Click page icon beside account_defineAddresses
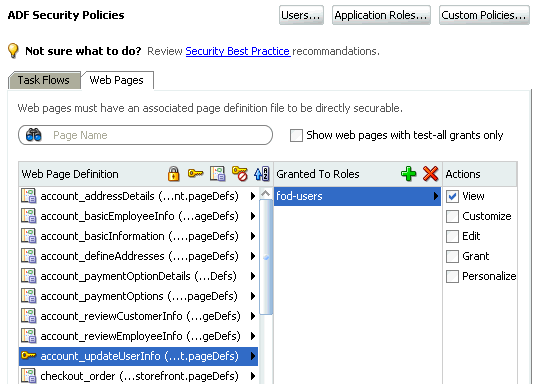This screenshot has width=536, height=384. pyautogui.click(x=28, y=256)
